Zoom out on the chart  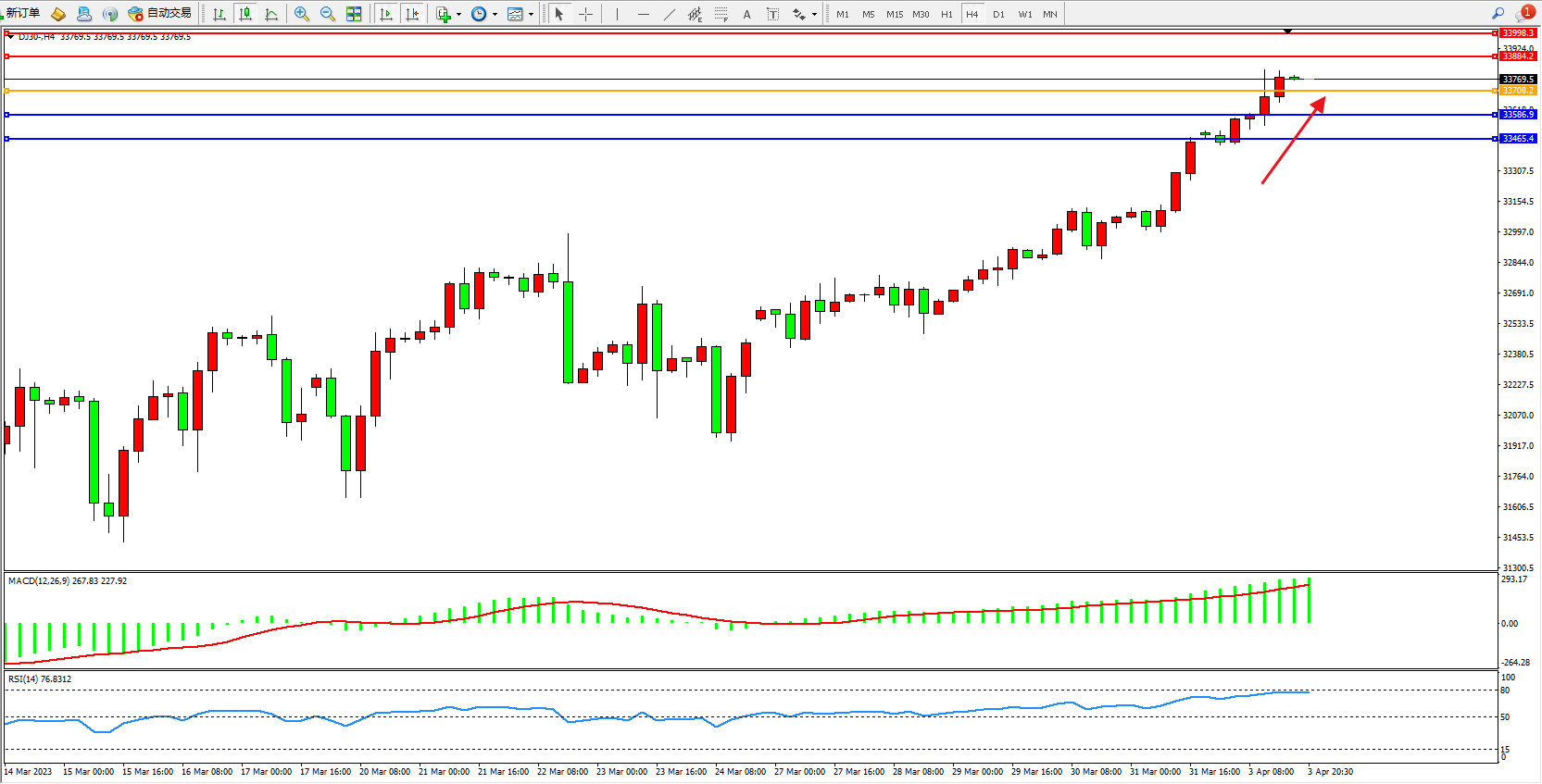[328, 14]
